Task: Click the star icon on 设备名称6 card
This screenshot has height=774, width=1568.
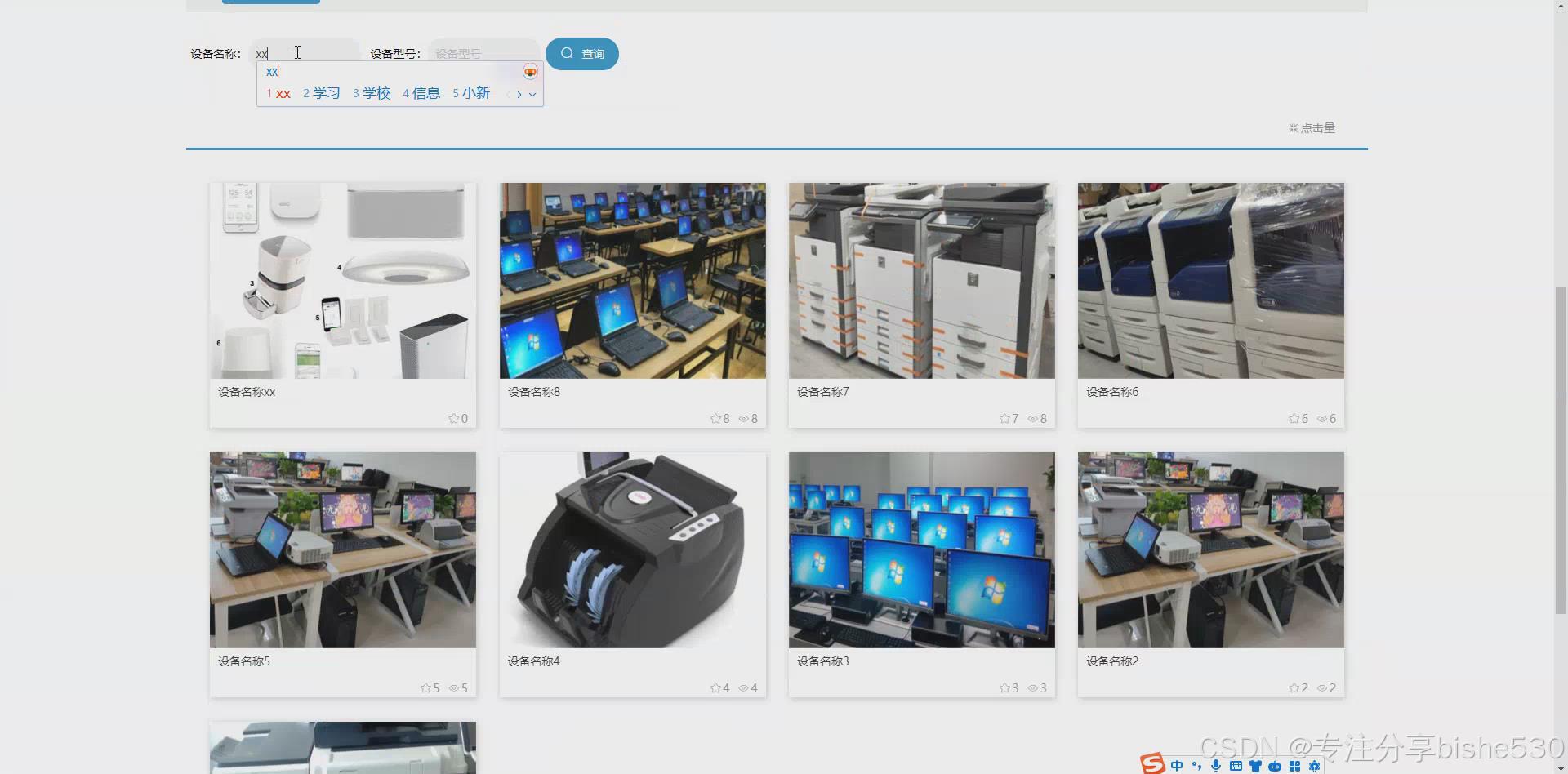Action: [1294, 419]
